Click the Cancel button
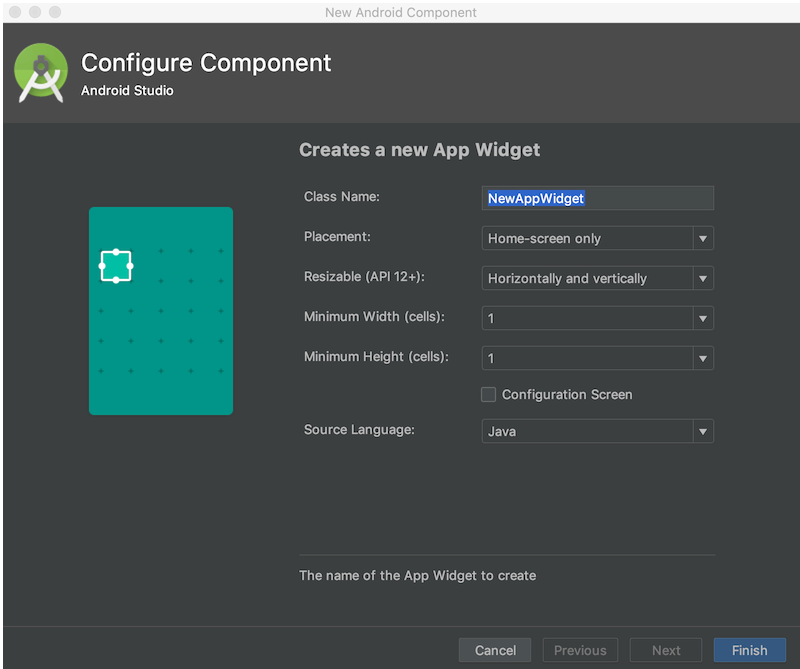Screen dimensions: 800x669 494,650
